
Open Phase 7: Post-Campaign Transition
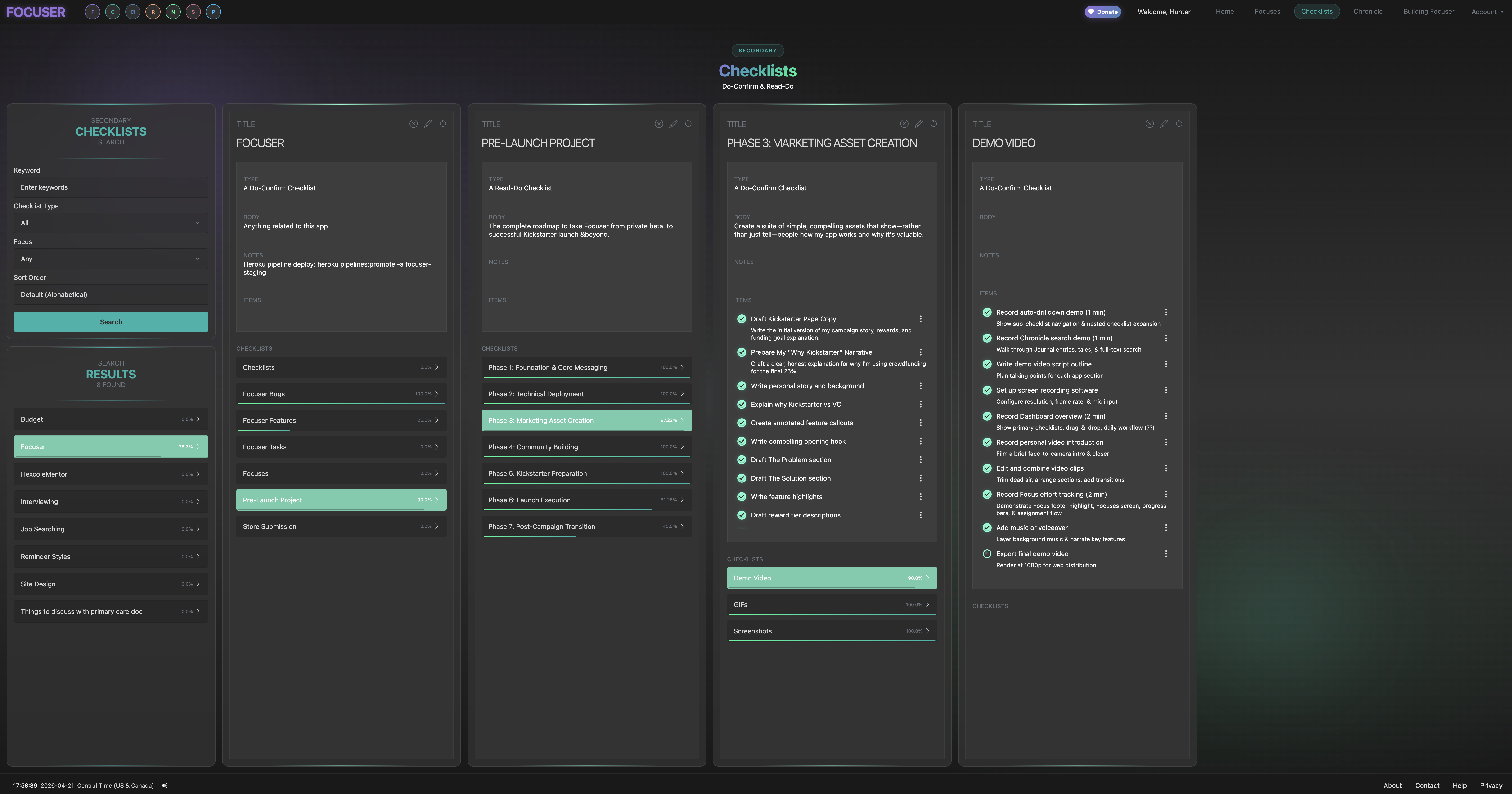(586, 526)
